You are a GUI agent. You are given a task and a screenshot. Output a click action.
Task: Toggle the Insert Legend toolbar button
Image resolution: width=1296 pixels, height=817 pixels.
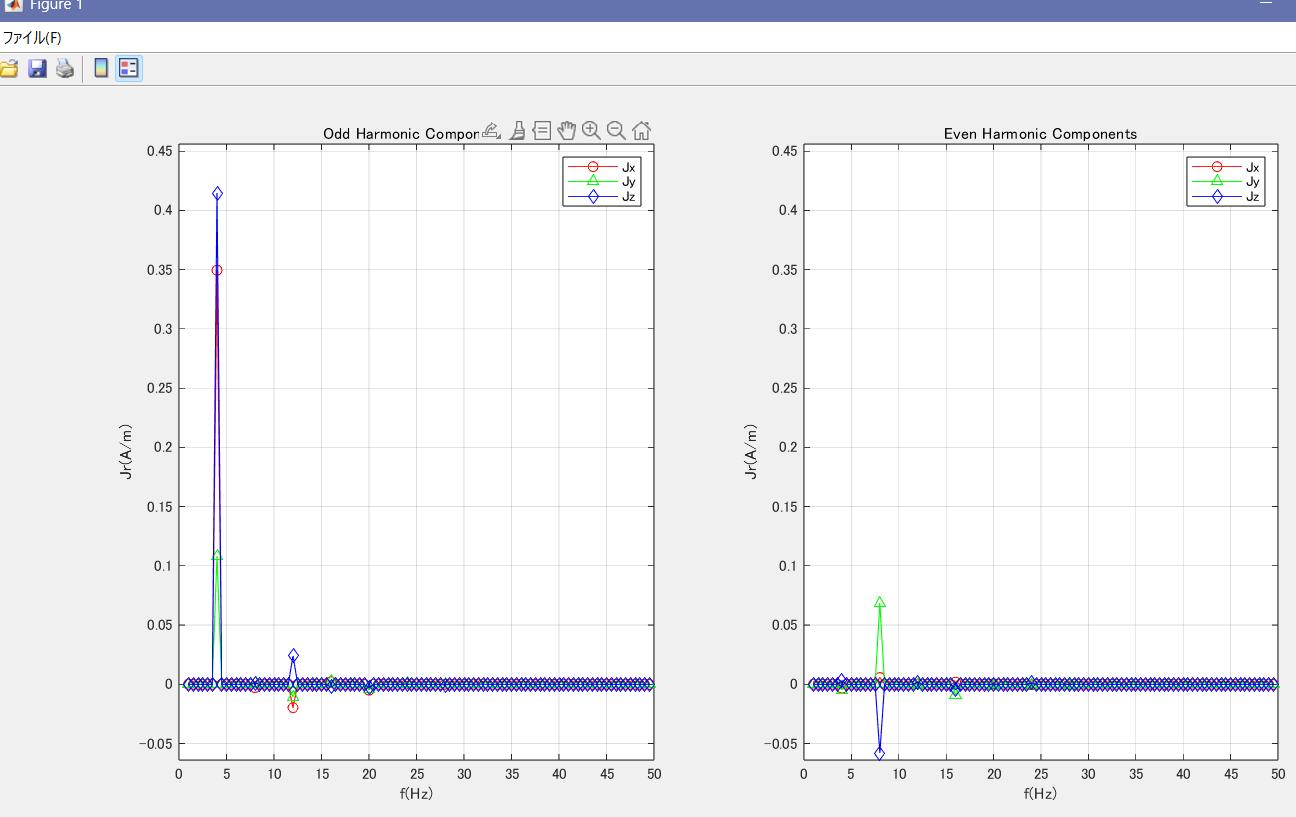[129, 69]
